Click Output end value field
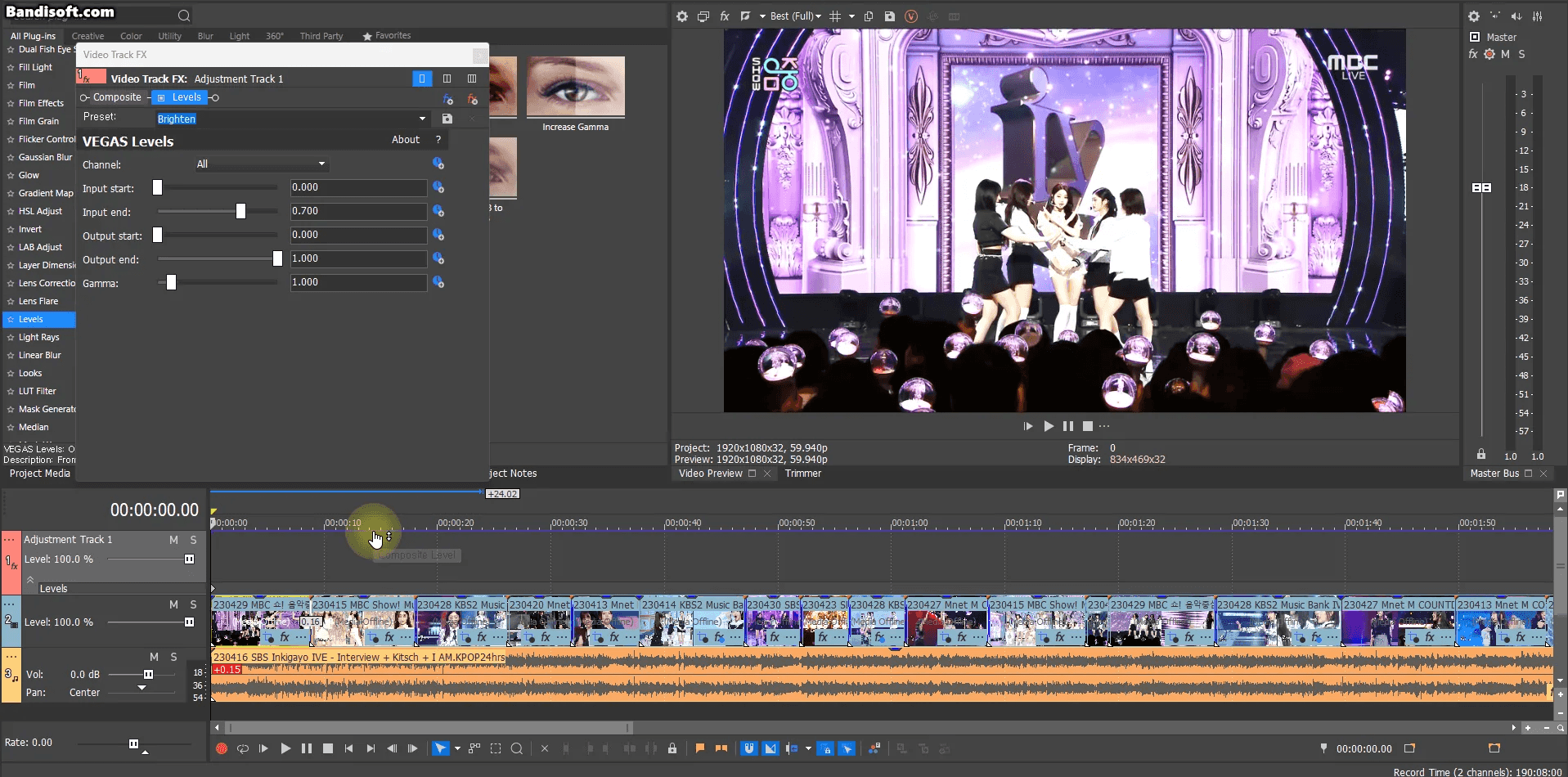The image size is (1568, 777). point(358,259)
